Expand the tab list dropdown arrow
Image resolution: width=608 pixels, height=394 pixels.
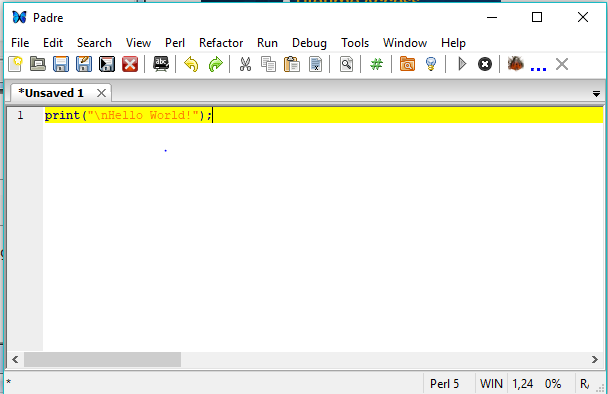[596, 93]
